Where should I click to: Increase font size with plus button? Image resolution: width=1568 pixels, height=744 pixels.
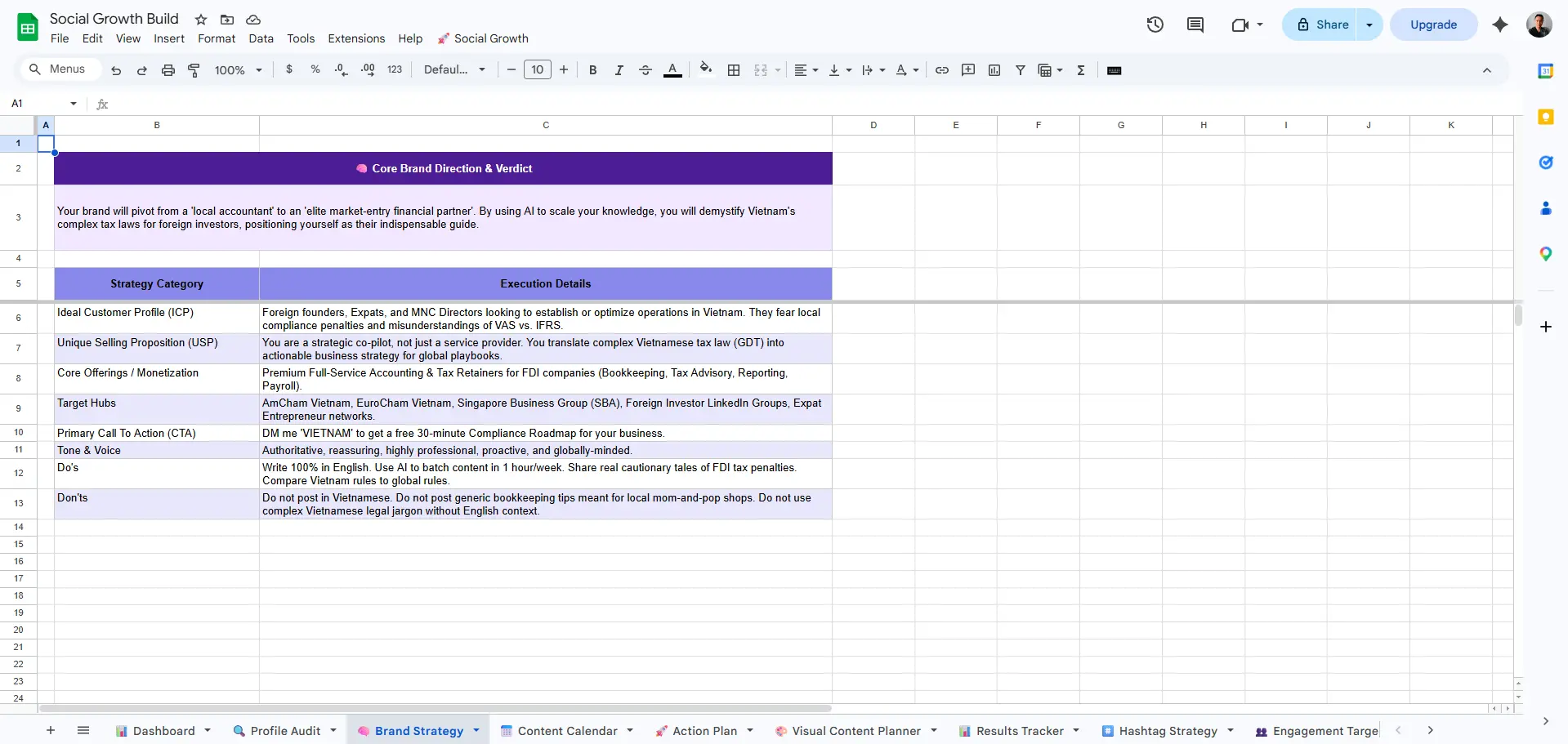tap(564, 70)
